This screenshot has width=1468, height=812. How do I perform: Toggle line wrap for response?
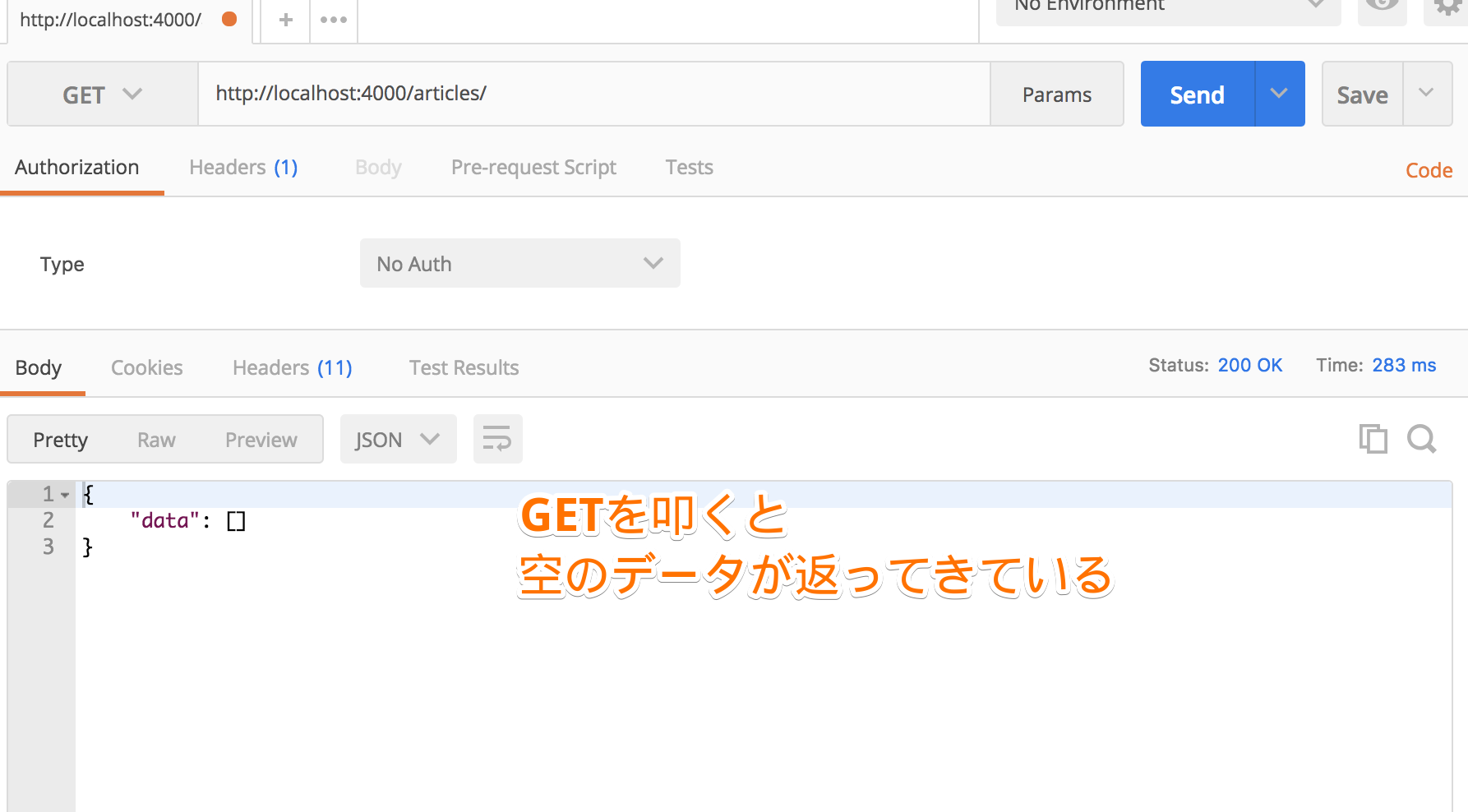(x=497, y=439)
